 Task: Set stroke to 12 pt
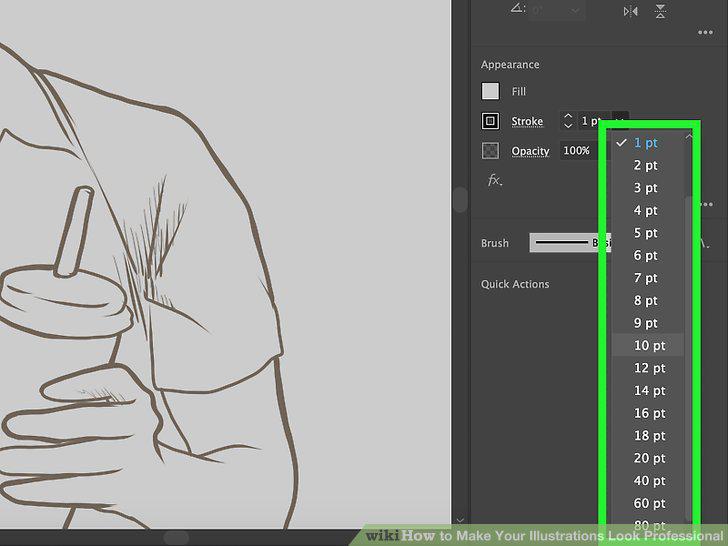tap(648, 368)
